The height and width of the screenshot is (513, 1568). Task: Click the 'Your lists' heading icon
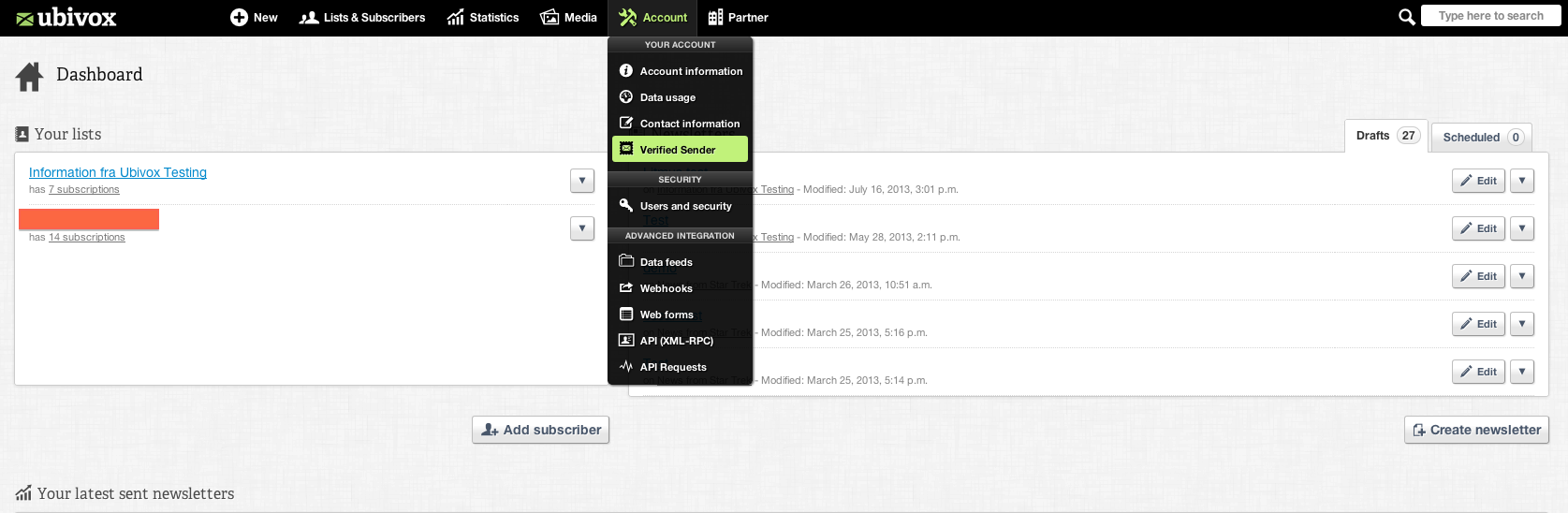click(22, 134)
